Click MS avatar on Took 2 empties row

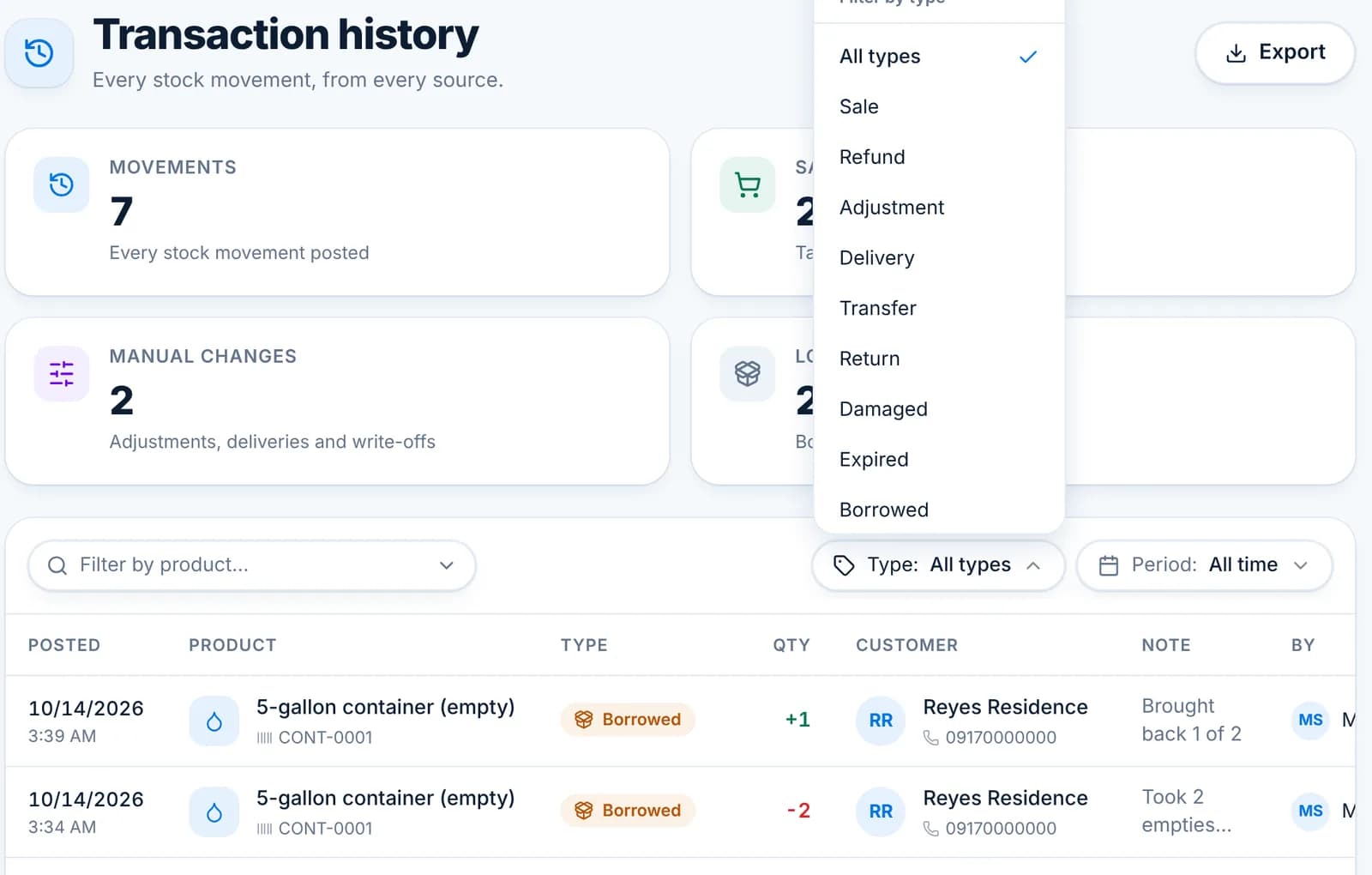click(x=1310, y=811)
